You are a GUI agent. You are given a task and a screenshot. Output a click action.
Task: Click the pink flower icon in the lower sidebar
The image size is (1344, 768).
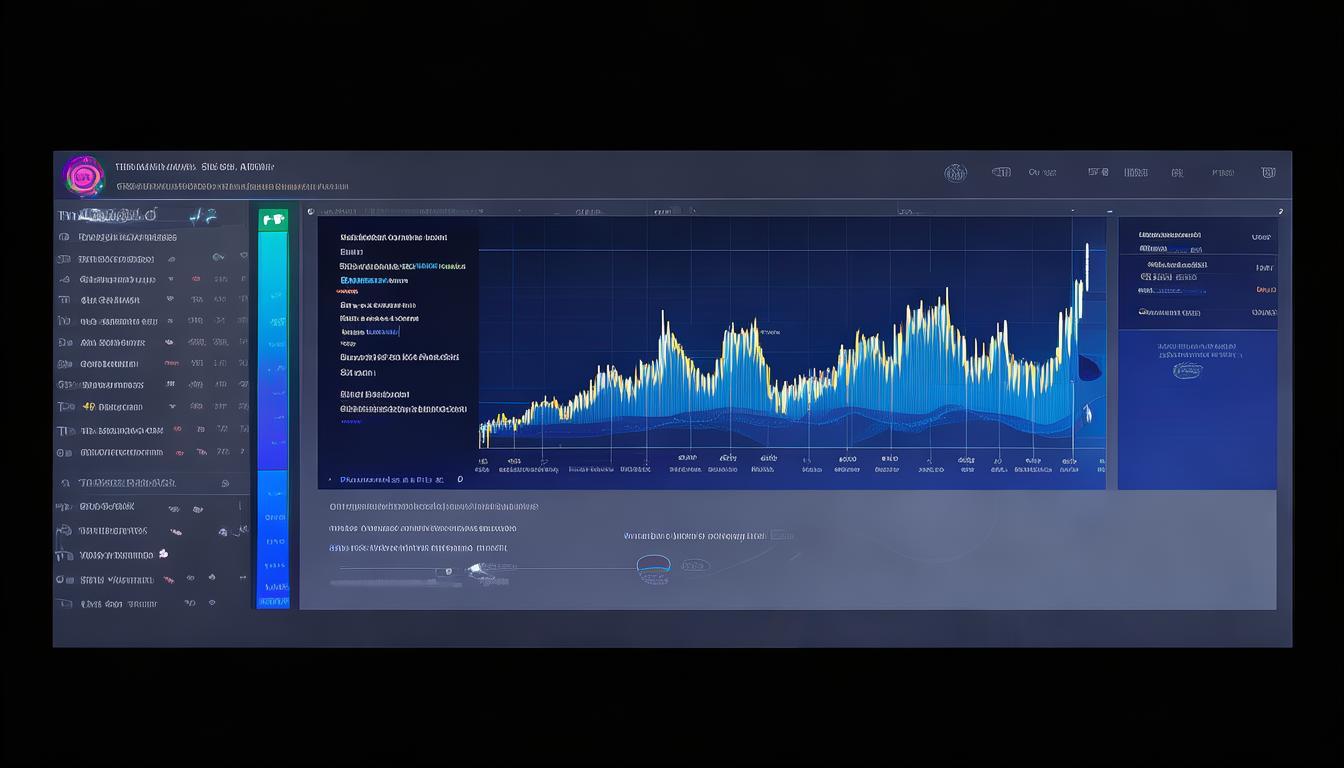163,554
